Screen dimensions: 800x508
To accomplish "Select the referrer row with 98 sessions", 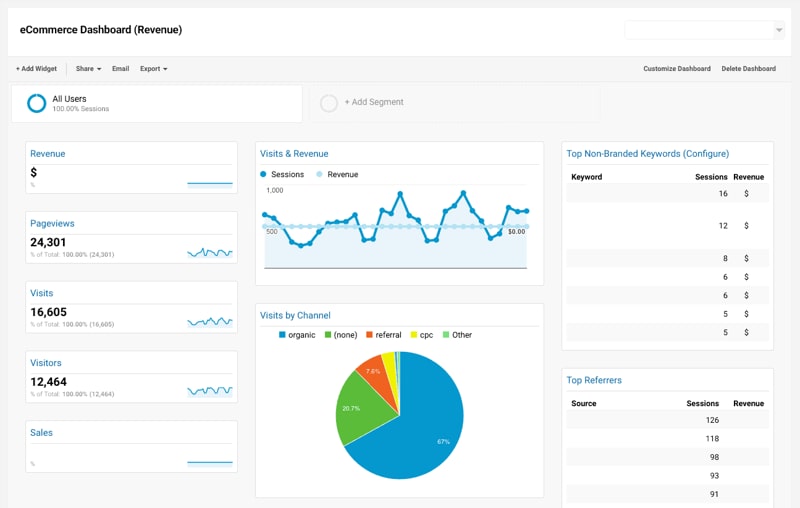I will 667,457.
